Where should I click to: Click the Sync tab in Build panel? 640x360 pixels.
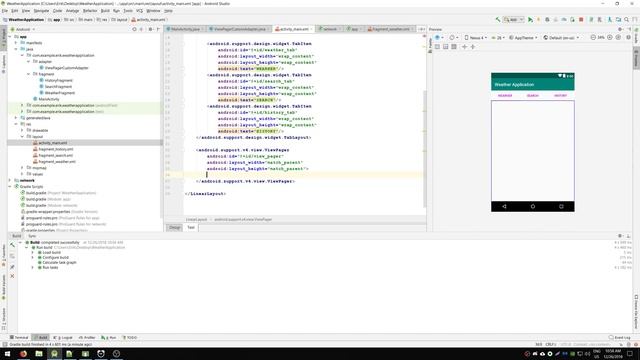(32, 236)
